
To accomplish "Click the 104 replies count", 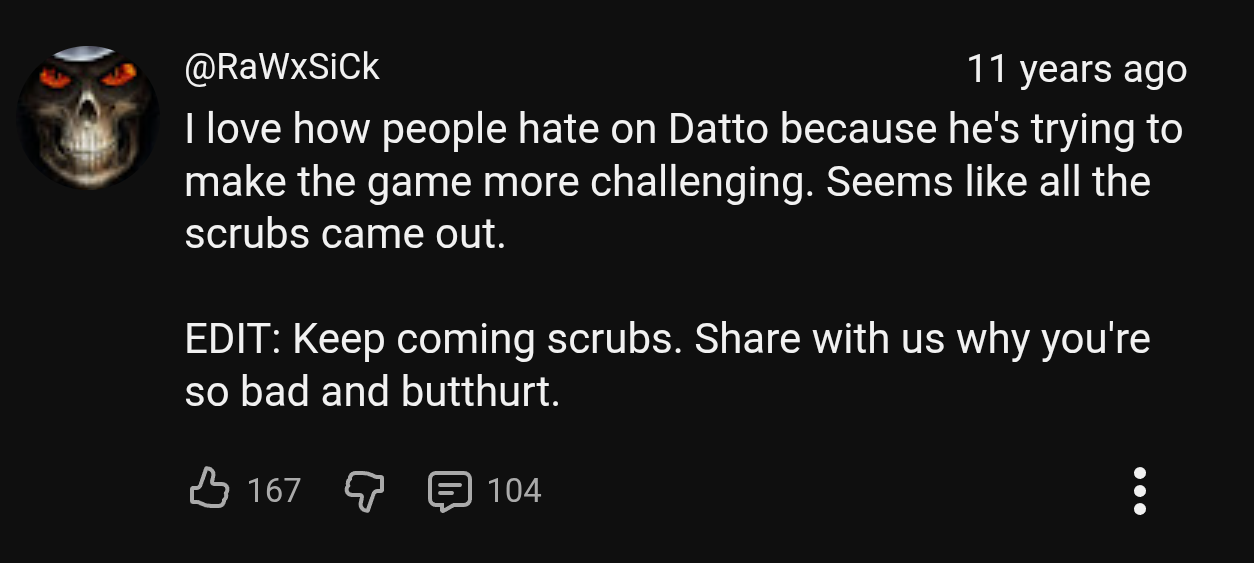I will coord(514,490).
